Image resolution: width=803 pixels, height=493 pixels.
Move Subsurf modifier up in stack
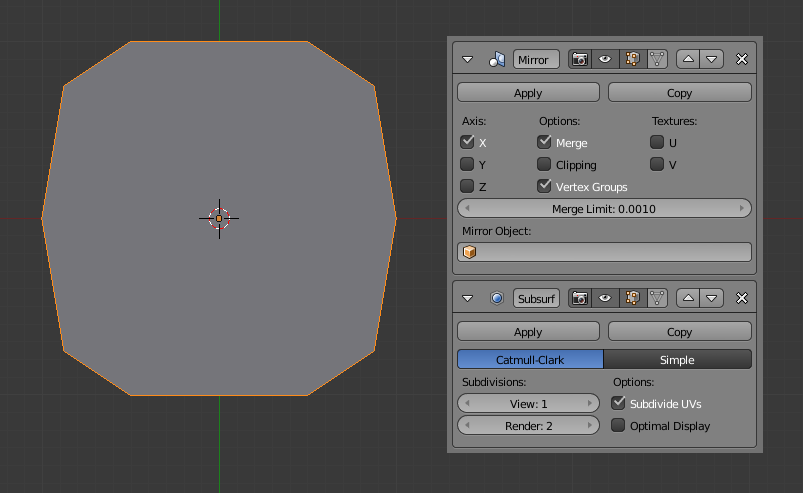pyautogui.click(x=687, y=298)
